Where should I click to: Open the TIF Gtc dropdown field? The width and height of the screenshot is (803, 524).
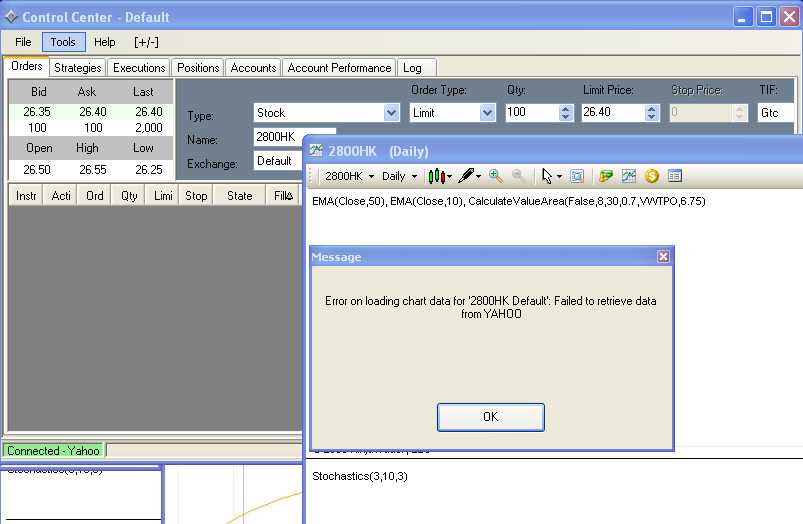tap(776, 113)
